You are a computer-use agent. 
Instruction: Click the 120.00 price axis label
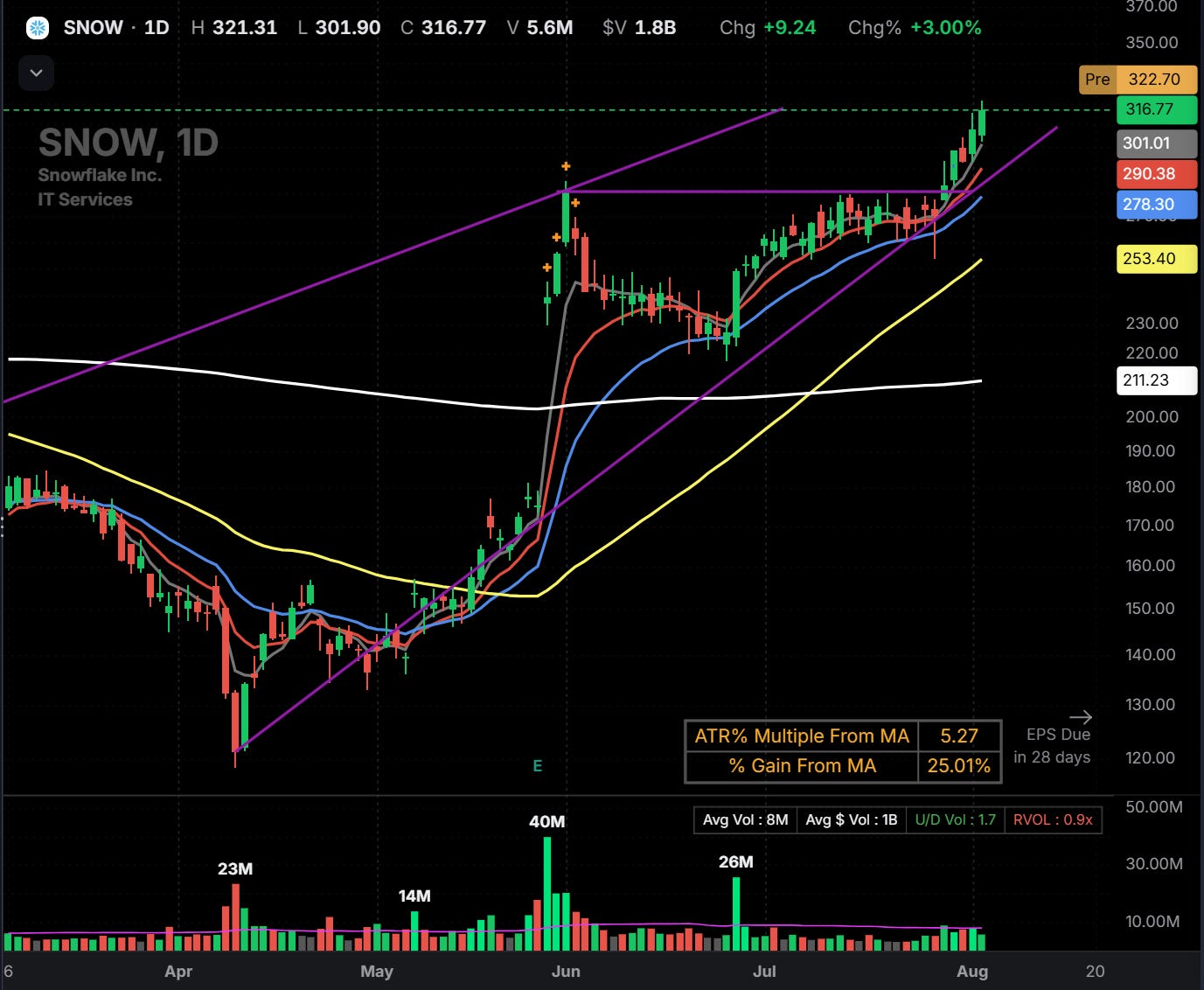[1152, 758]
